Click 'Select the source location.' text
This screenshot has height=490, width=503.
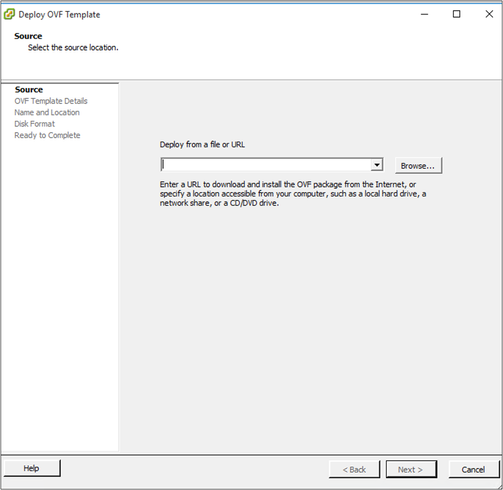(x=73, y=48)
